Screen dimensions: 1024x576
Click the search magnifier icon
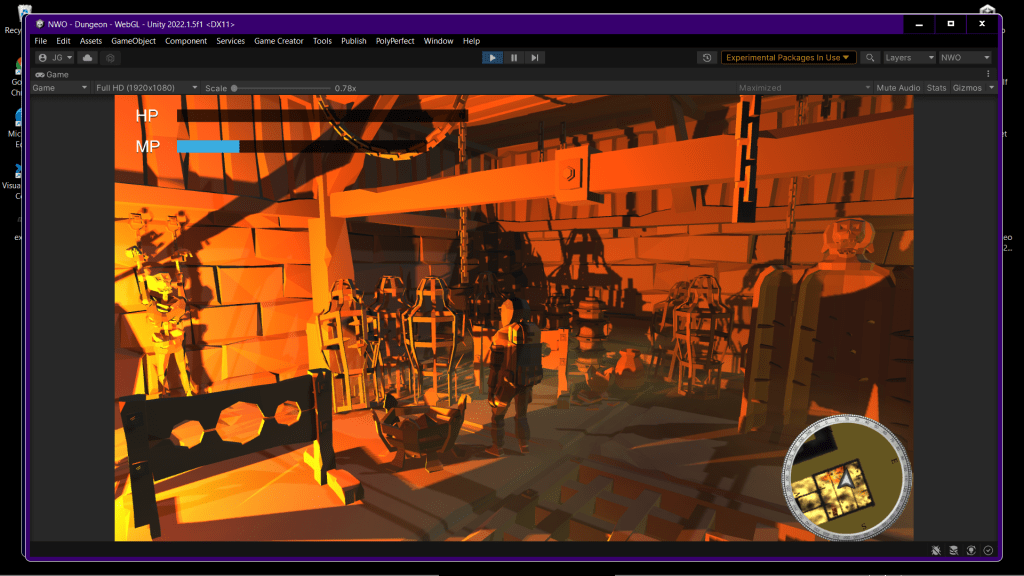pyautogui.click(x=871, y=58)
